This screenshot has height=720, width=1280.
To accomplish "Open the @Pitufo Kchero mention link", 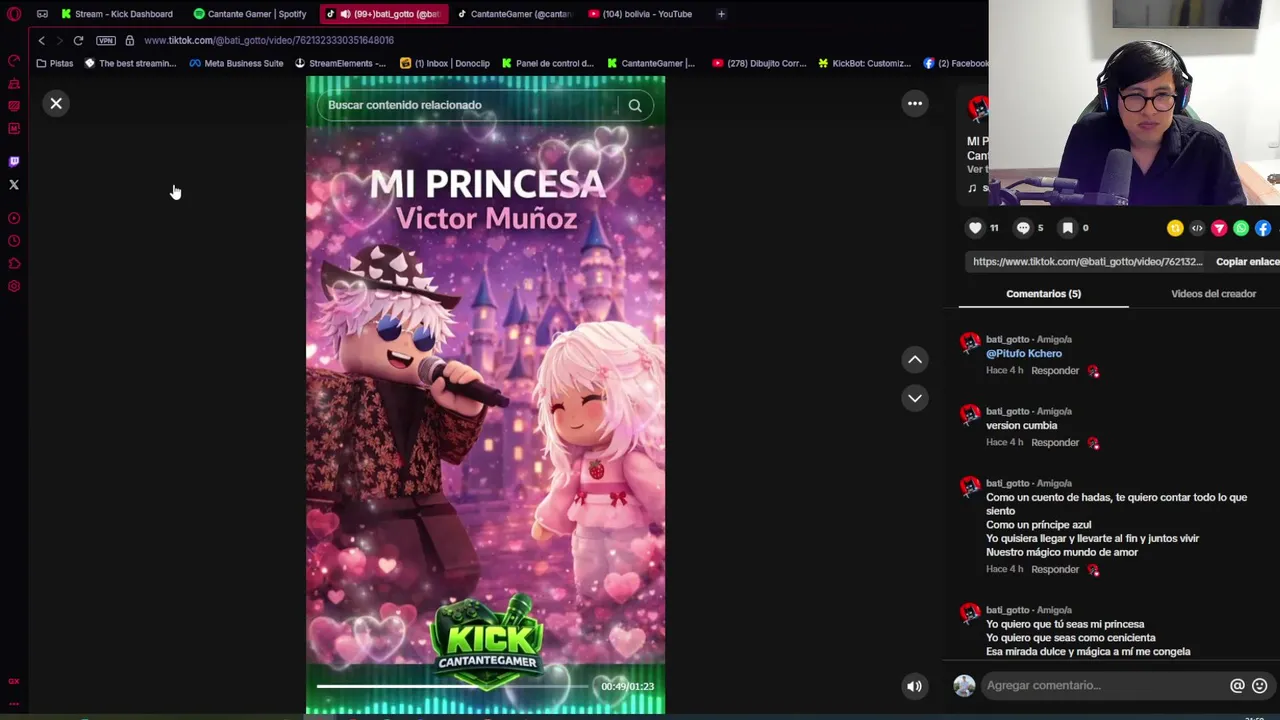I will 1024,353.
